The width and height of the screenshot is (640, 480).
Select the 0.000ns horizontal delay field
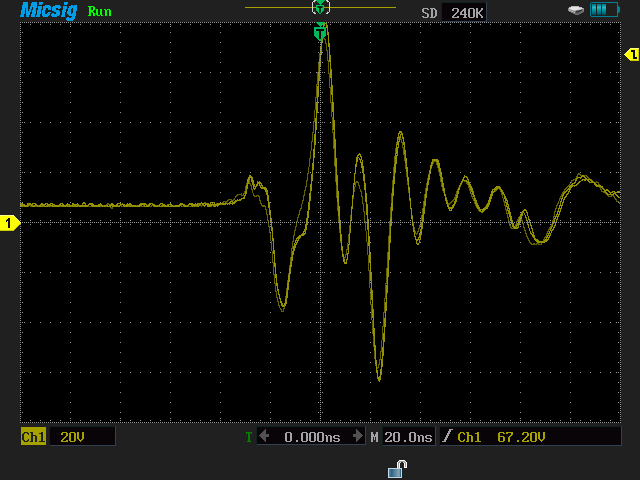[x=312, y=437]
